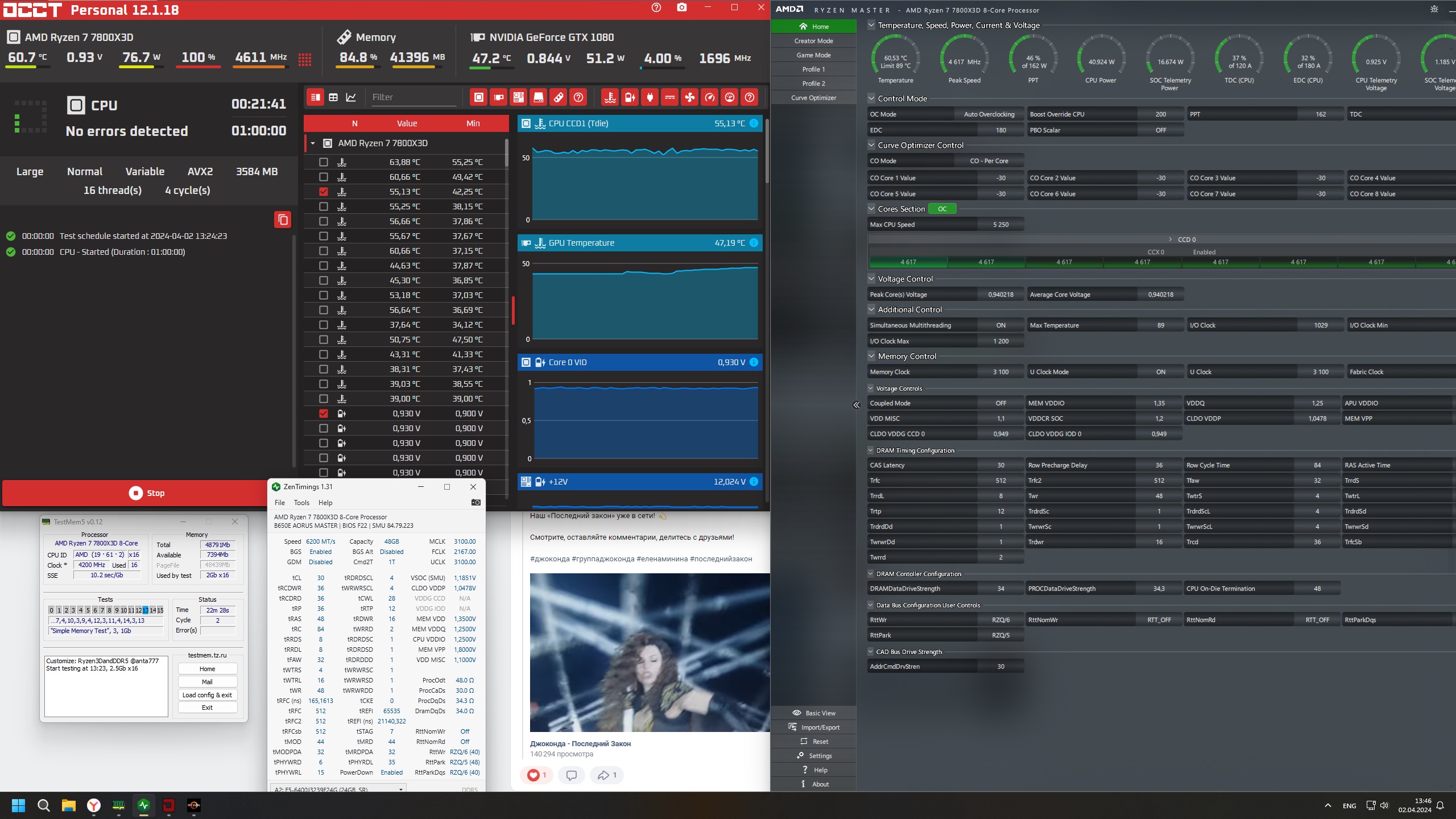Toggle the fan sensor filter icon
The height and width of the screenshot is (819, 1456).
coord(689,97)
